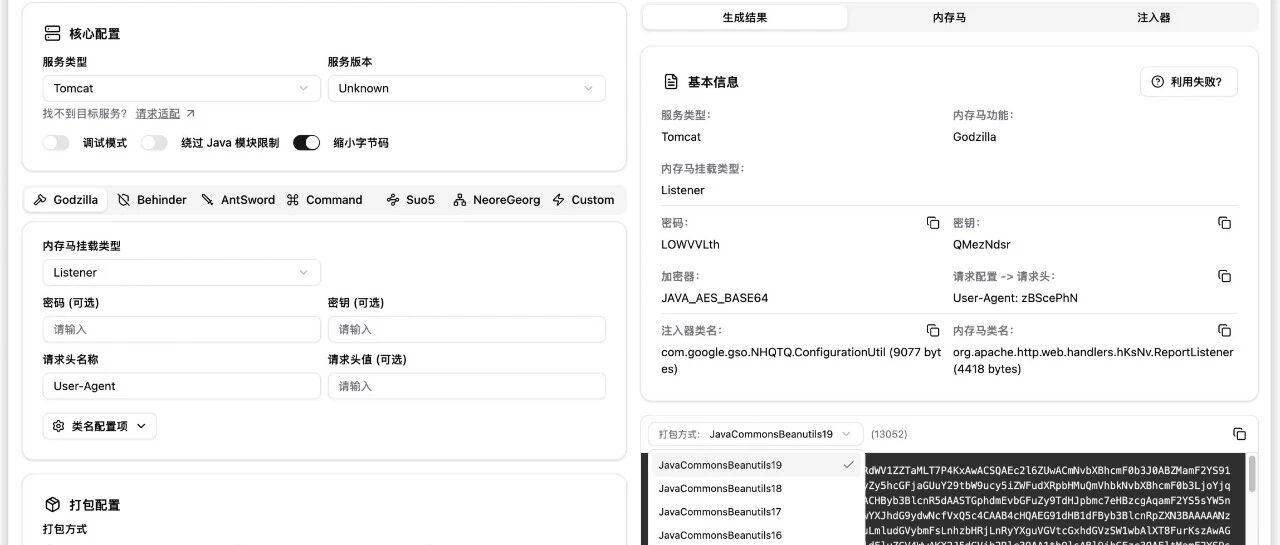Click the 利用失败? button

coord(1188,82)
